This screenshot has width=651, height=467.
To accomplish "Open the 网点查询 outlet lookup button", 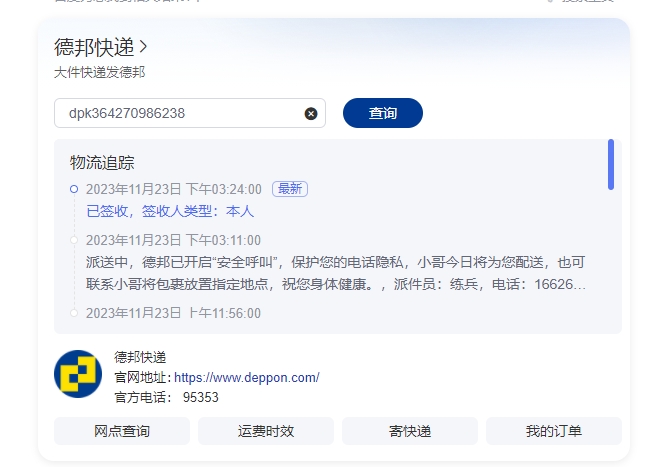I will pos(122,431).
